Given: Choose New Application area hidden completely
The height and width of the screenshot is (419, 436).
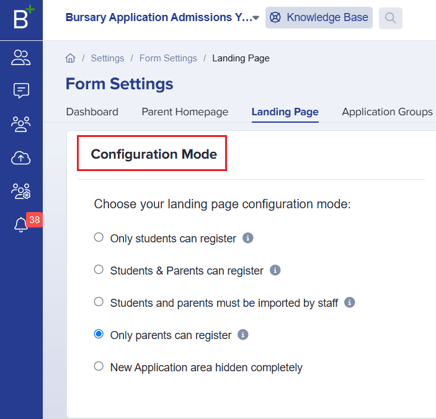Looking at the screenshot, I should click(x=99, y=366).
